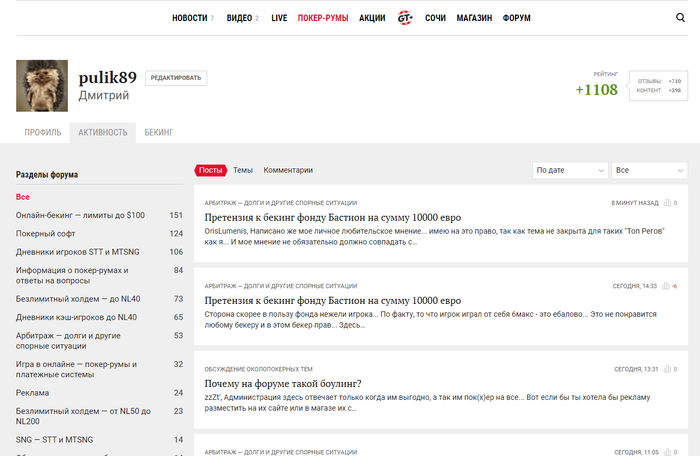The height and width of the screenshot is (456, 700).
Task: Click Обсуждение околопокерных тем category label
Action: 258,369
